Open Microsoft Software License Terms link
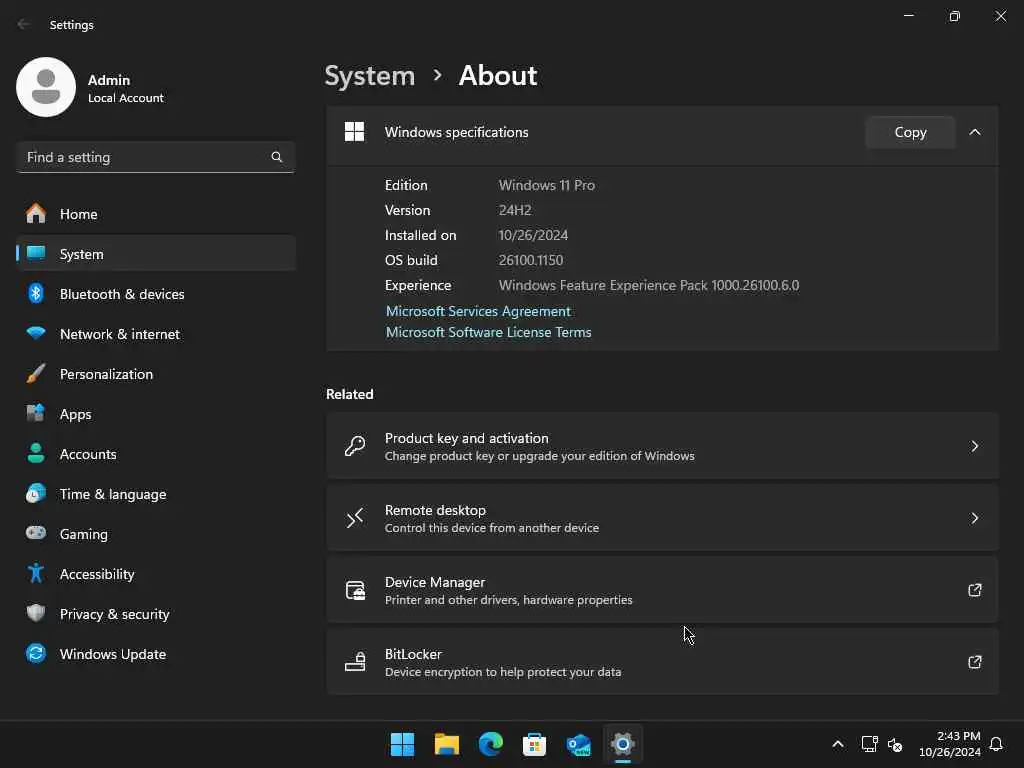1024x768 pixels. (x=488, y=332)
